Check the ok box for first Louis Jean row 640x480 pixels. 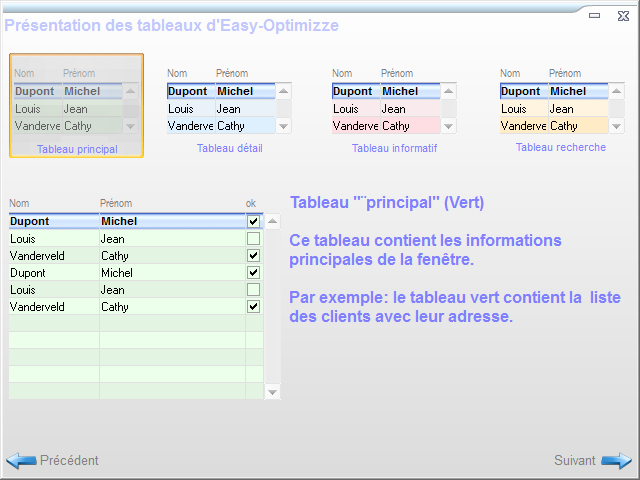click(x=253, y=239)
